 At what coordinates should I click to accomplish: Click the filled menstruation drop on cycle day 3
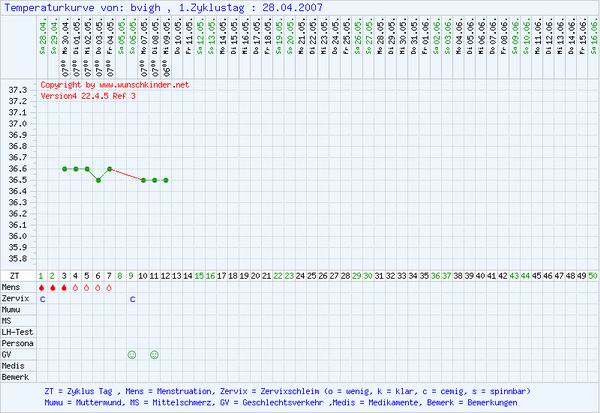[x=64, y=287]
